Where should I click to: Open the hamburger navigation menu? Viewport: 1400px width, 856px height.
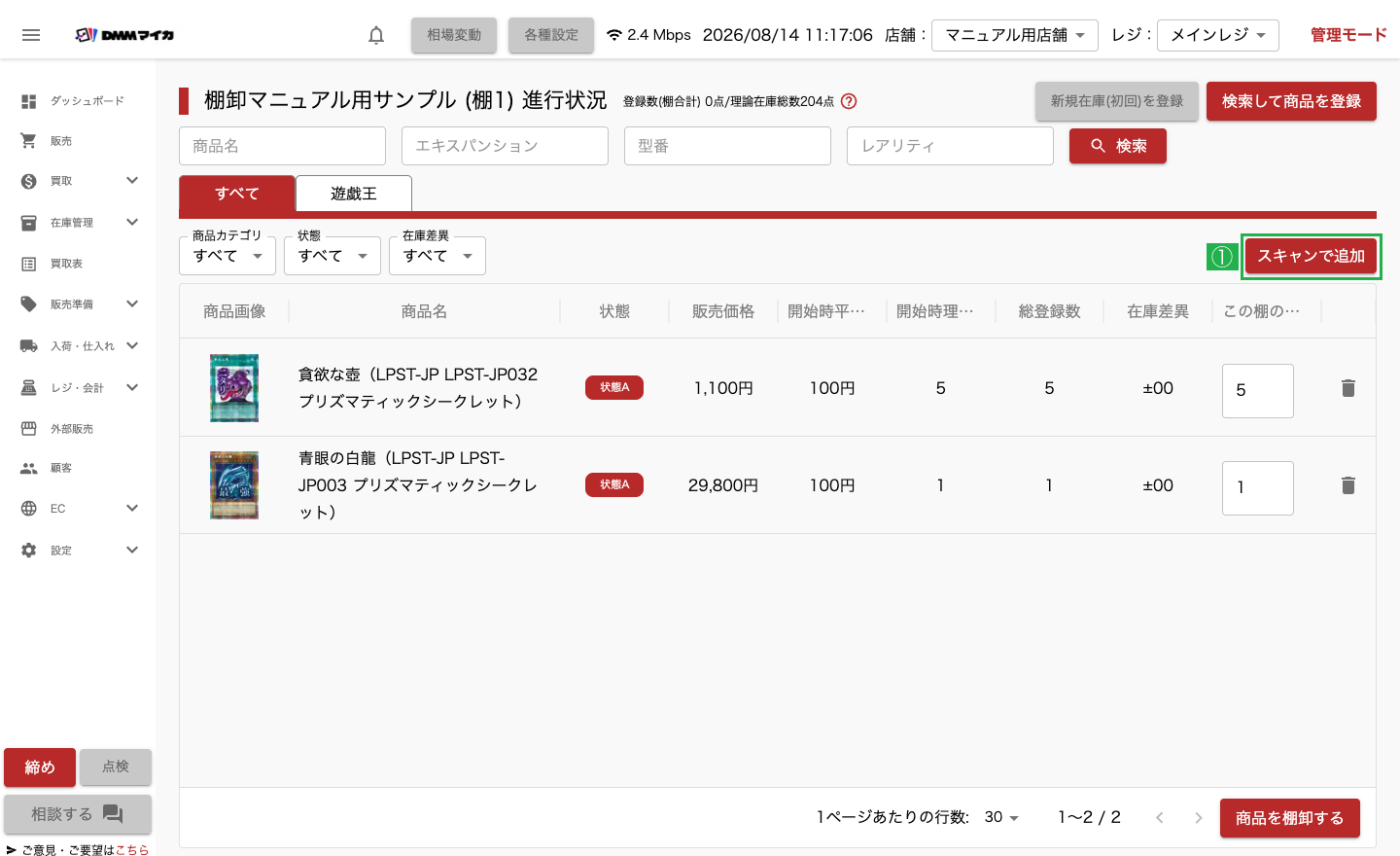(x=31, y=35)
